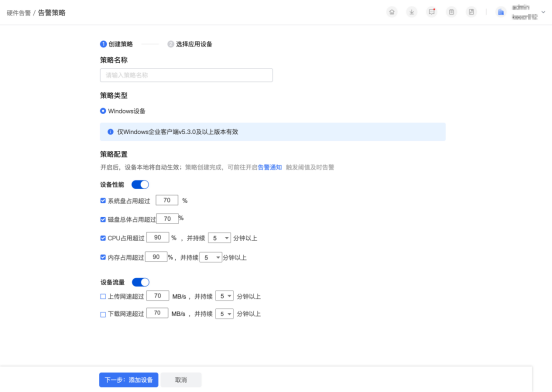The width and height of the screenshot is (552, 392).
Task: Open CPU占用 duration minutes dropdown
Action: click(x=219, y=238)
